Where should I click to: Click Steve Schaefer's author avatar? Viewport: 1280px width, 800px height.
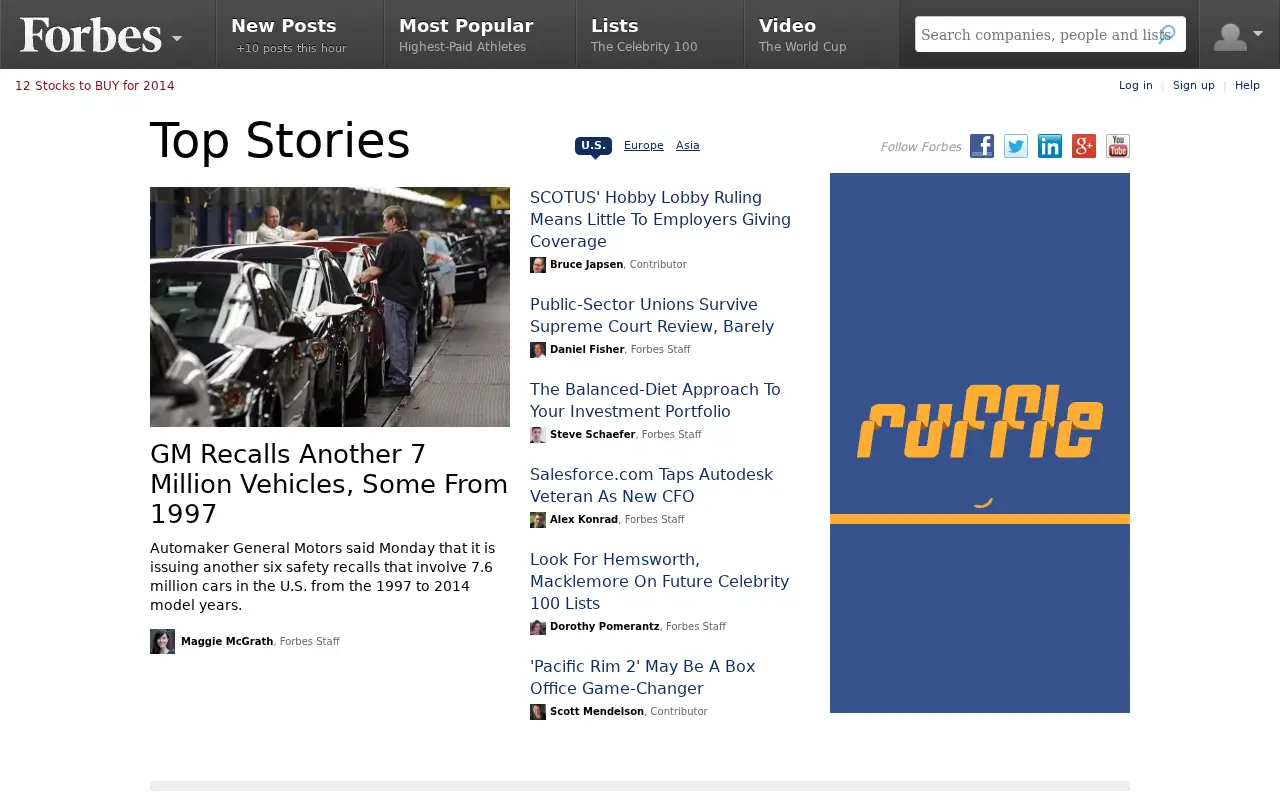coord(538,435)
